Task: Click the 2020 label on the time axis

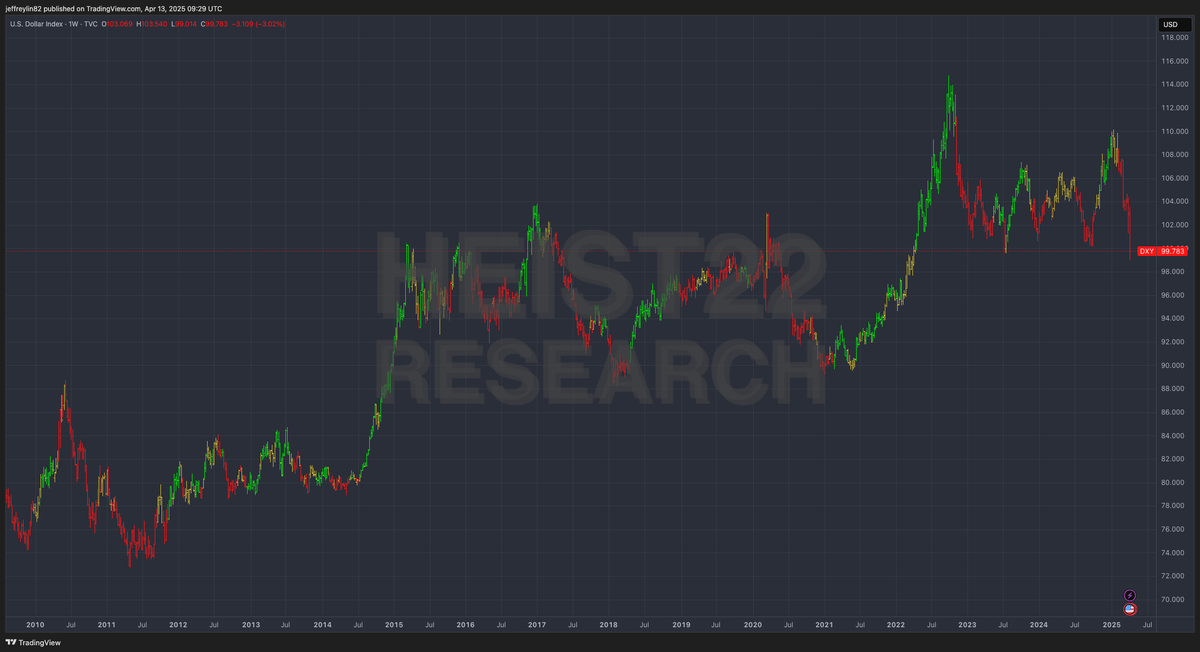Action: tap(752, 625)
